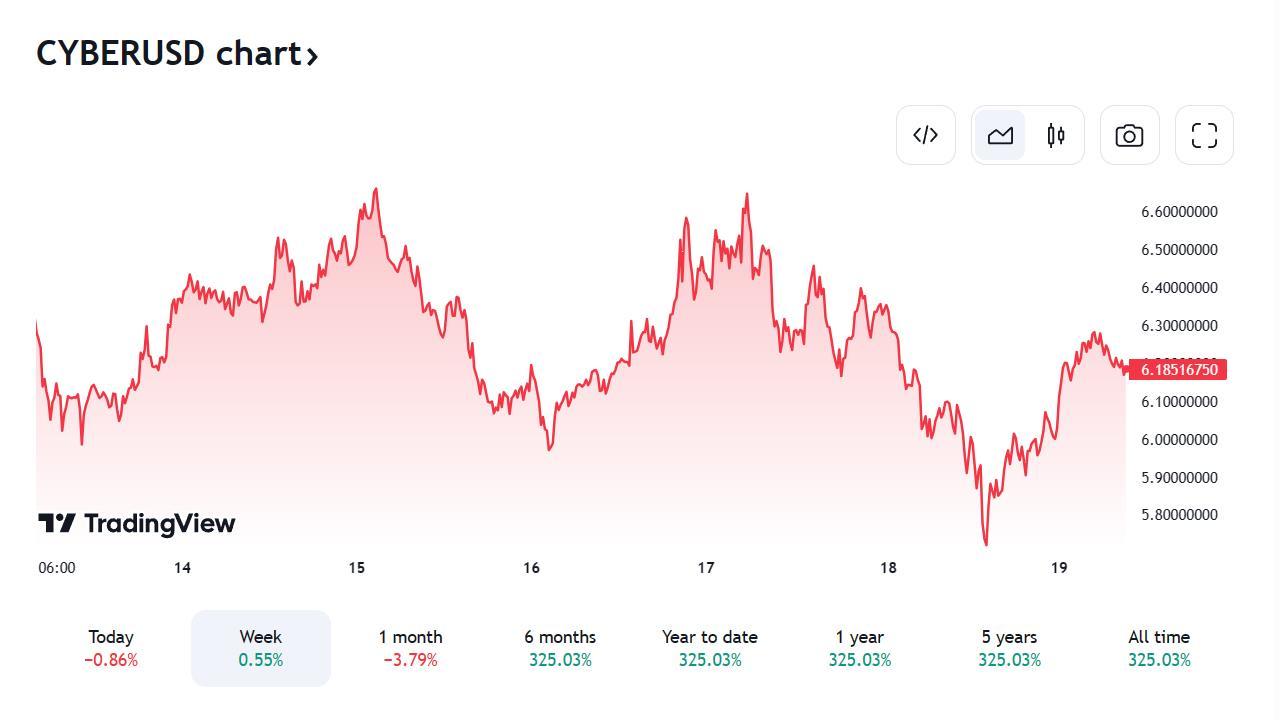
Task: Switch to the 1 month range
Action: [x=410, y=648]
